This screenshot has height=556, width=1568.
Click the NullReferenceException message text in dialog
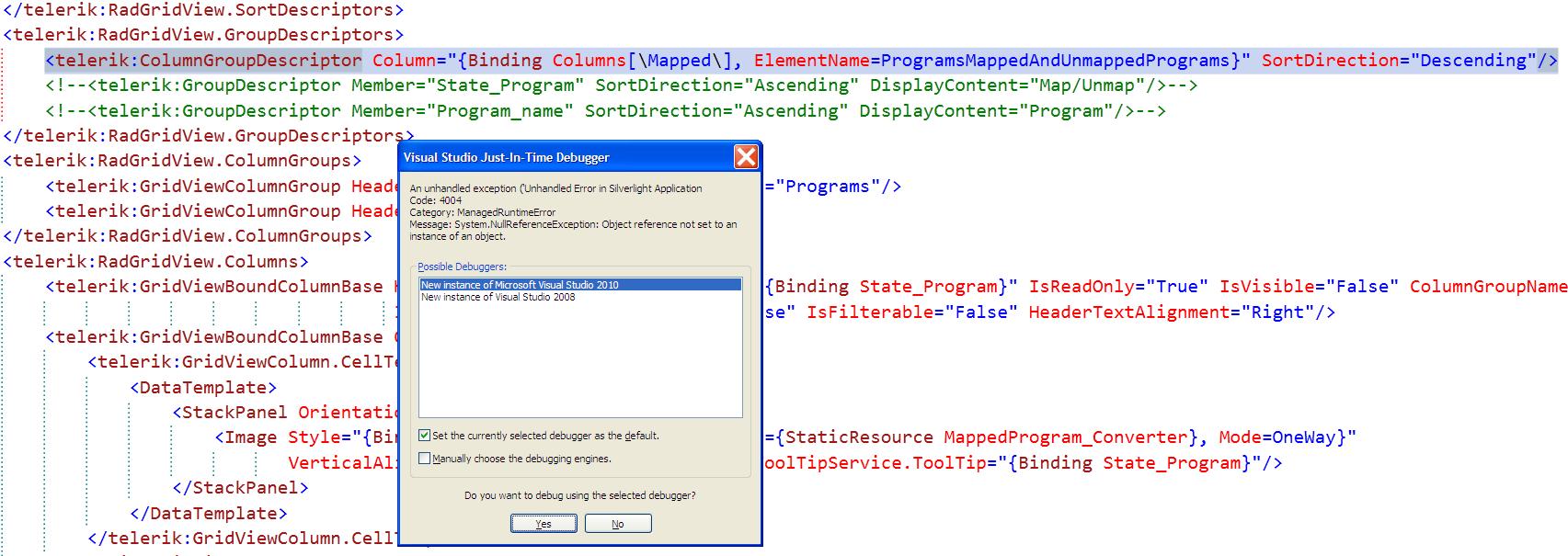(x=573, y=230)
